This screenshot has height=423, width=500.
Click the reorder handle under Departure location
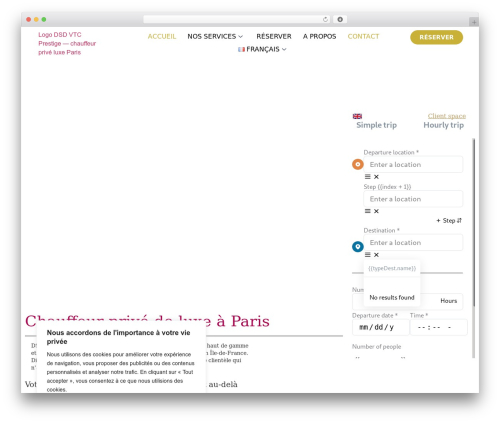(x=367, y=177)
